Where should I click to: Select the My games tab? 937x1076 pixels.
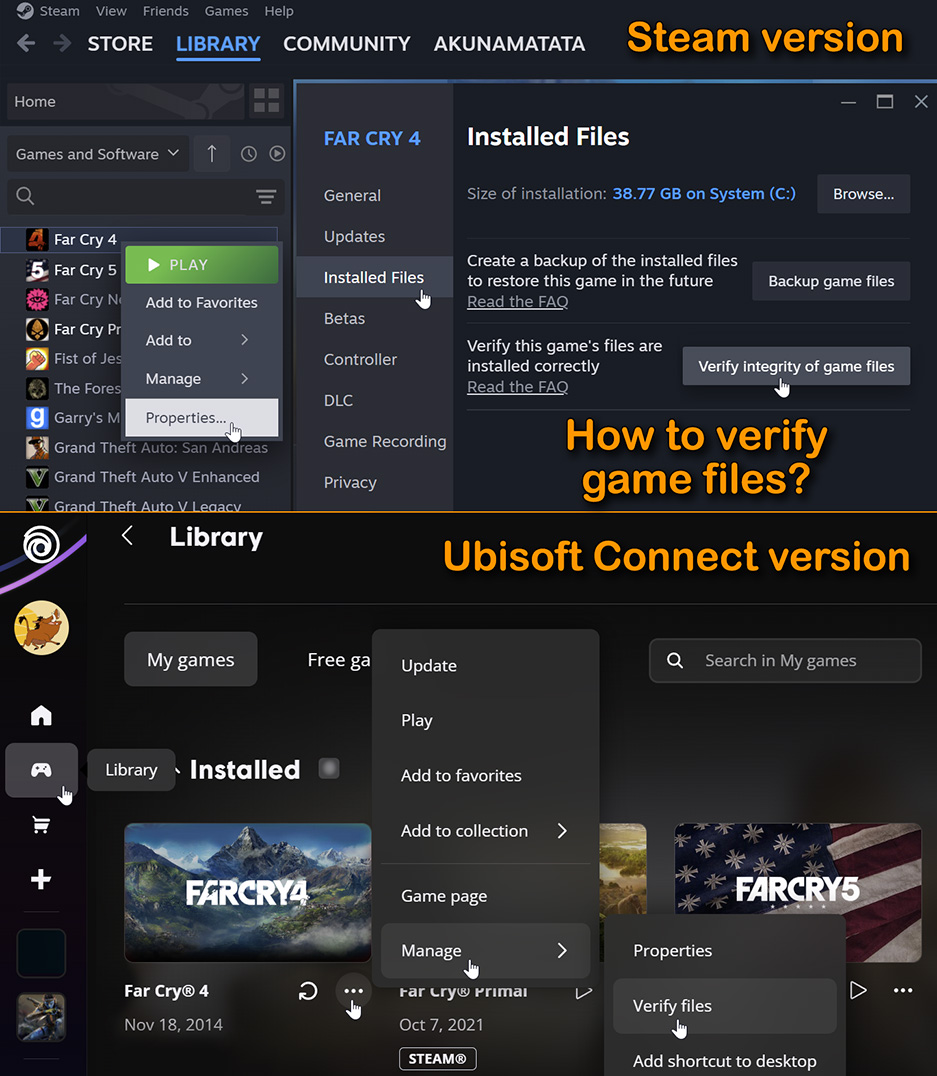point(191,659)
